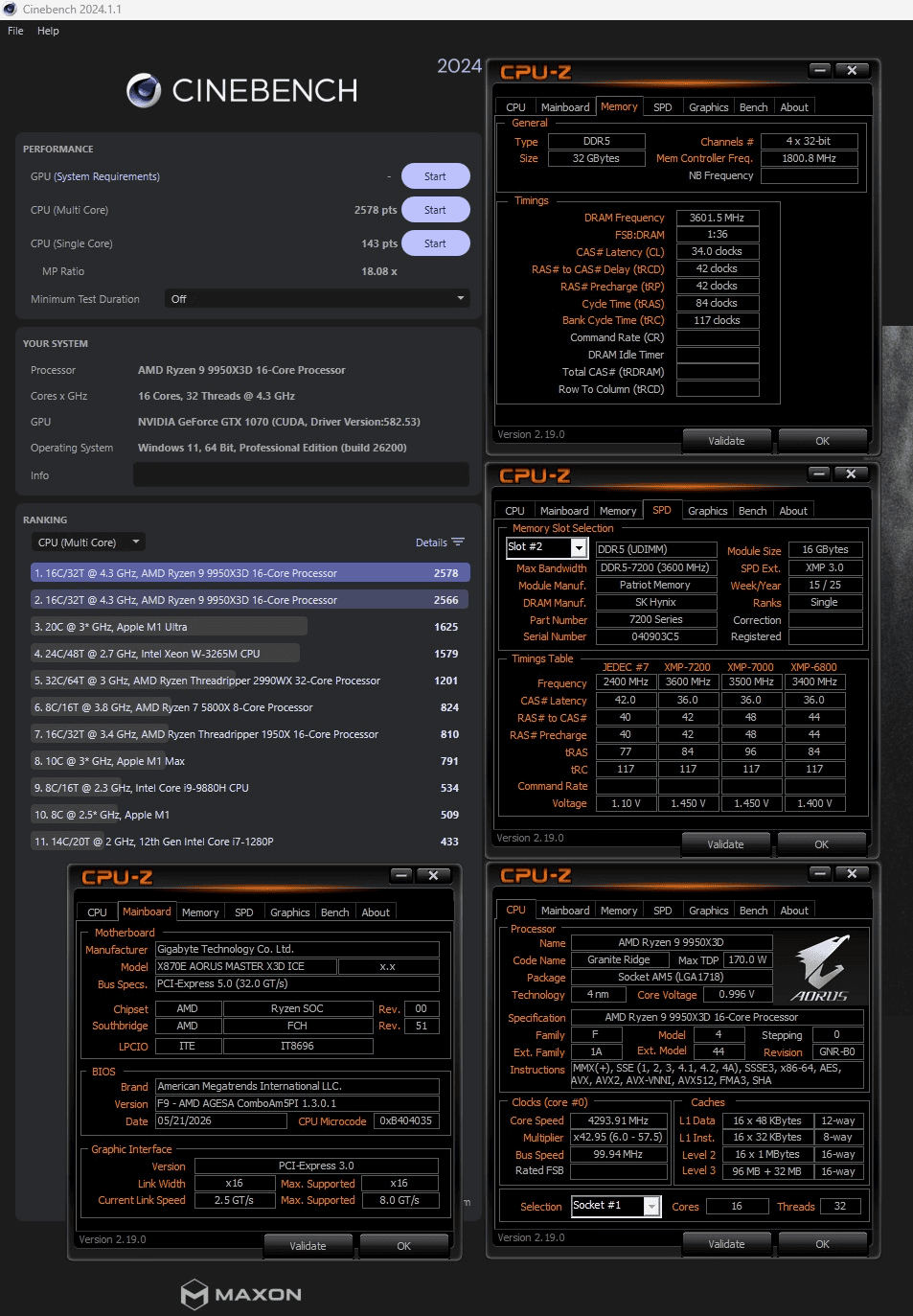
Task: Click the Details filter icon in Ranking
Action: point(458,543)
